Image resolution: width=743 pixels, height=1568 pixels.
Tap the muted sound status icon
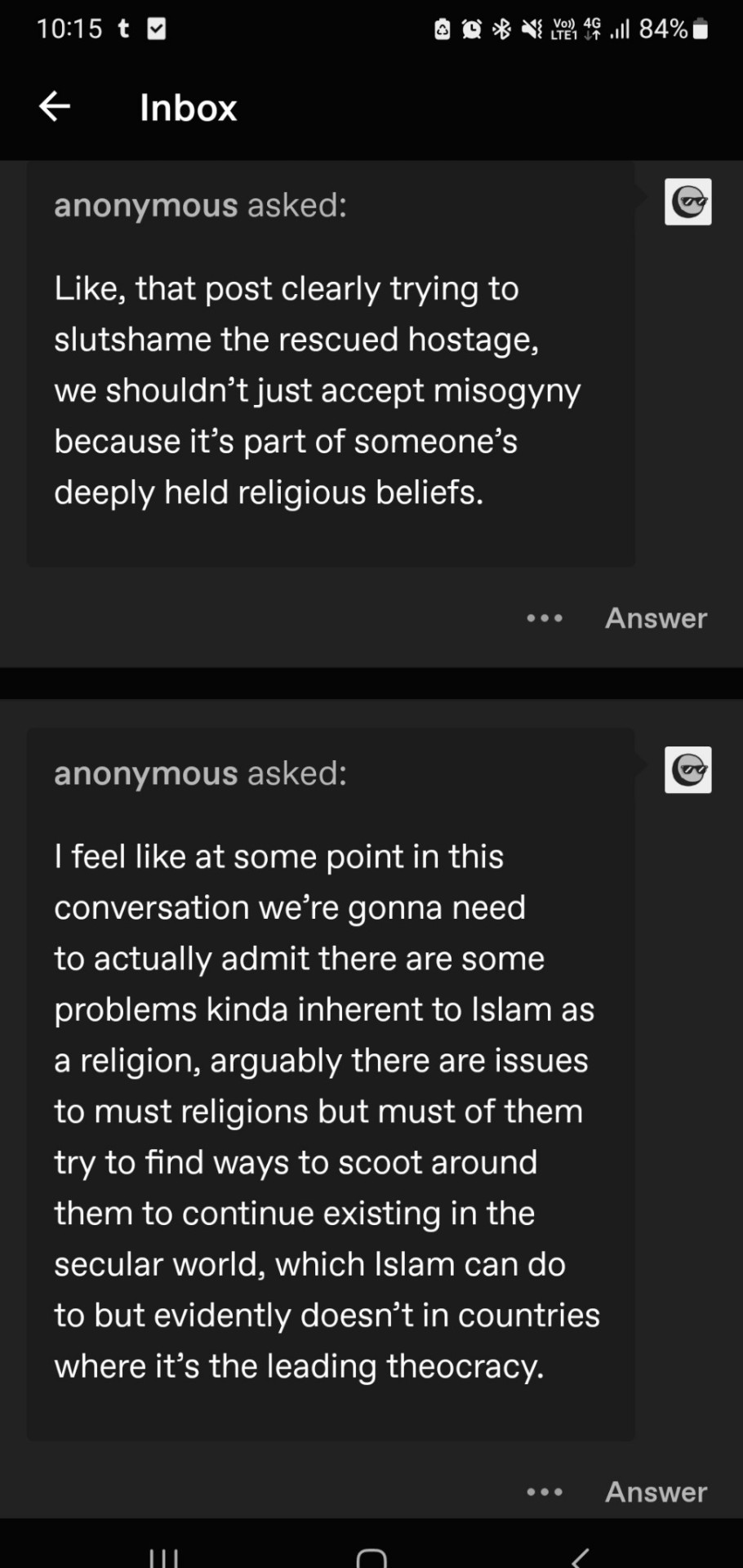pos(532,30)
